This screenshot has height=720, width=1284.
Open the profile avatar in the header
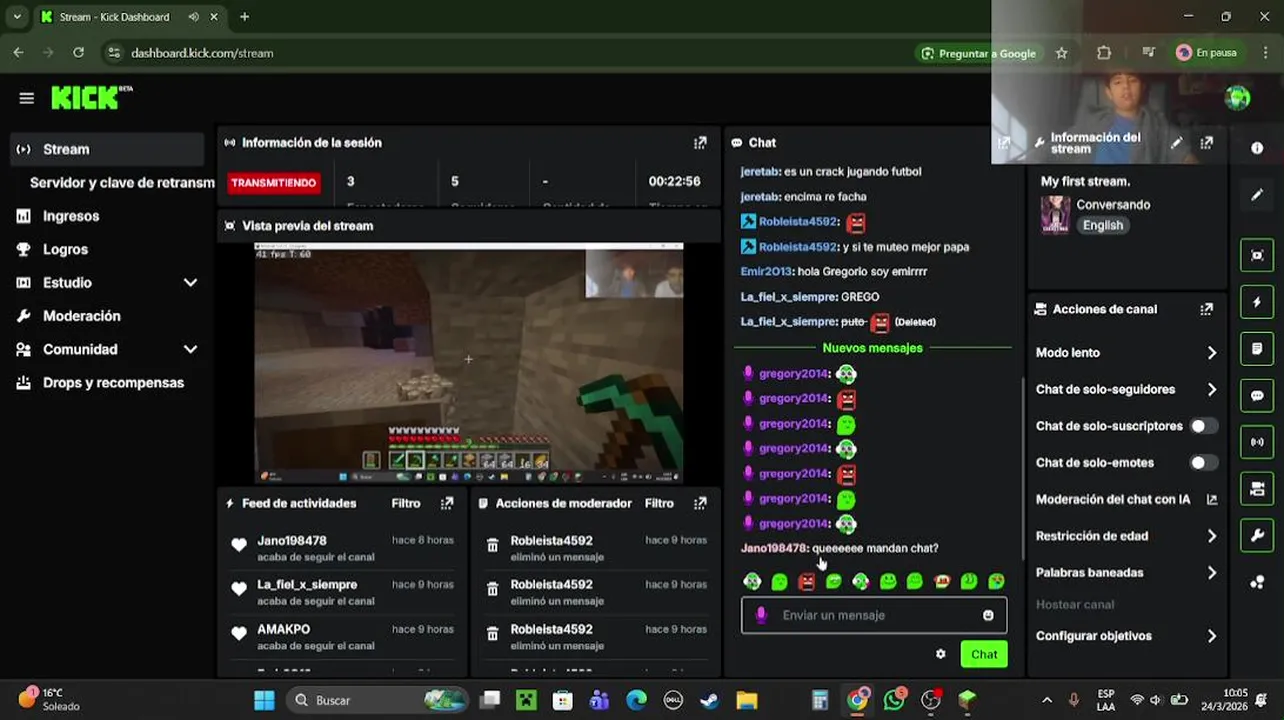coord(1238,98)
